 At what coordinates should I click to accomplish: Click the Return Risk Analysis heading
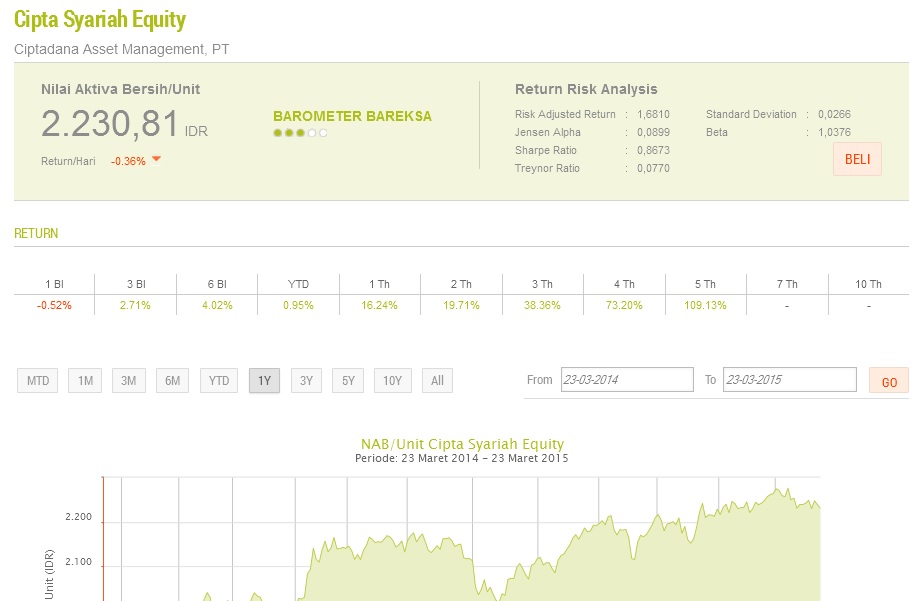[586, 89]
